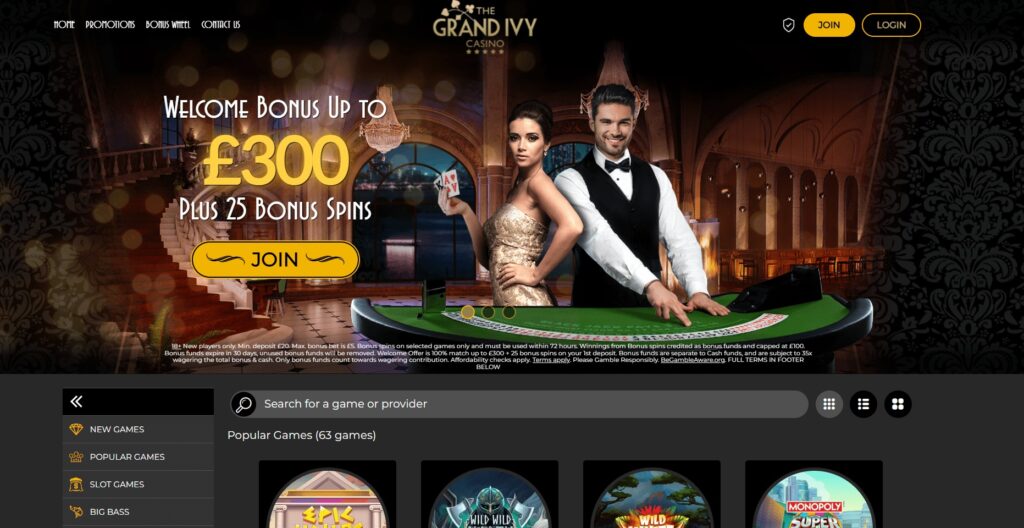Image resolution: width=1024 pixels, height=528 pixels.
Task: Open the Bonus Wheel menu item
Action: point(168,25)
